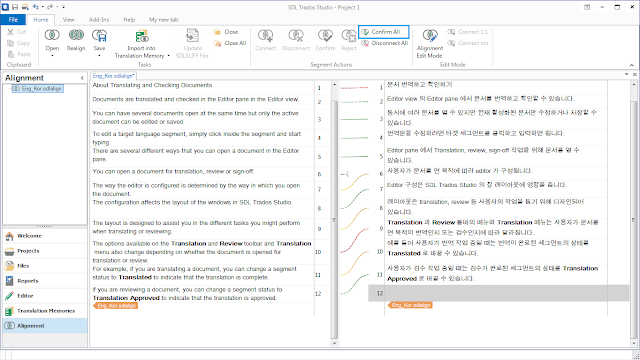This screenshot has height=360, width=640.
Task: Click the Connect n:n button
Action: (468, 43)
